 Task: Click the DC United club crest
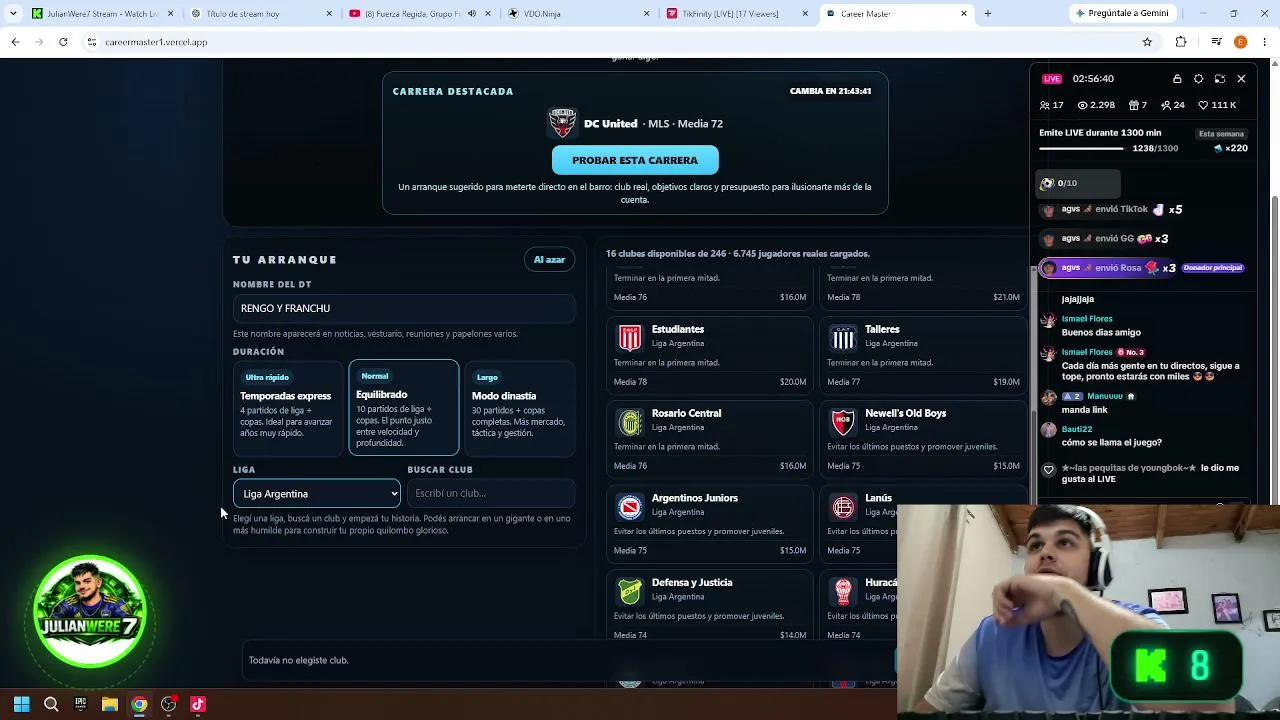(562, 123)
